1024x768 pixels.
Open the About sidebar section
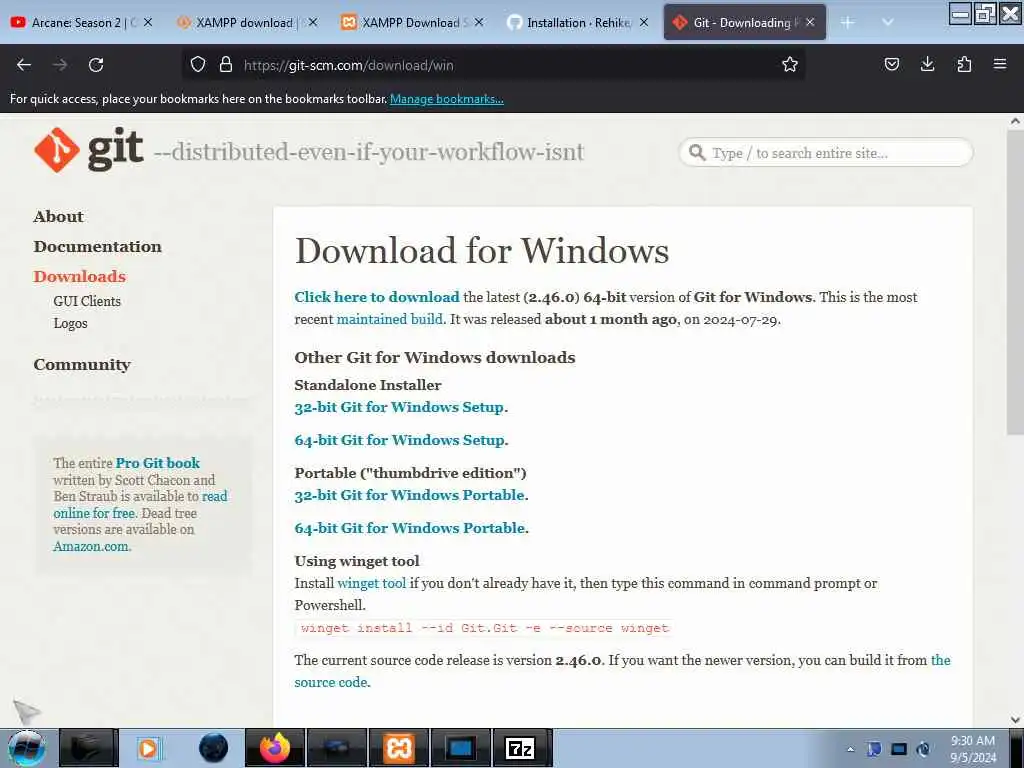59,217
